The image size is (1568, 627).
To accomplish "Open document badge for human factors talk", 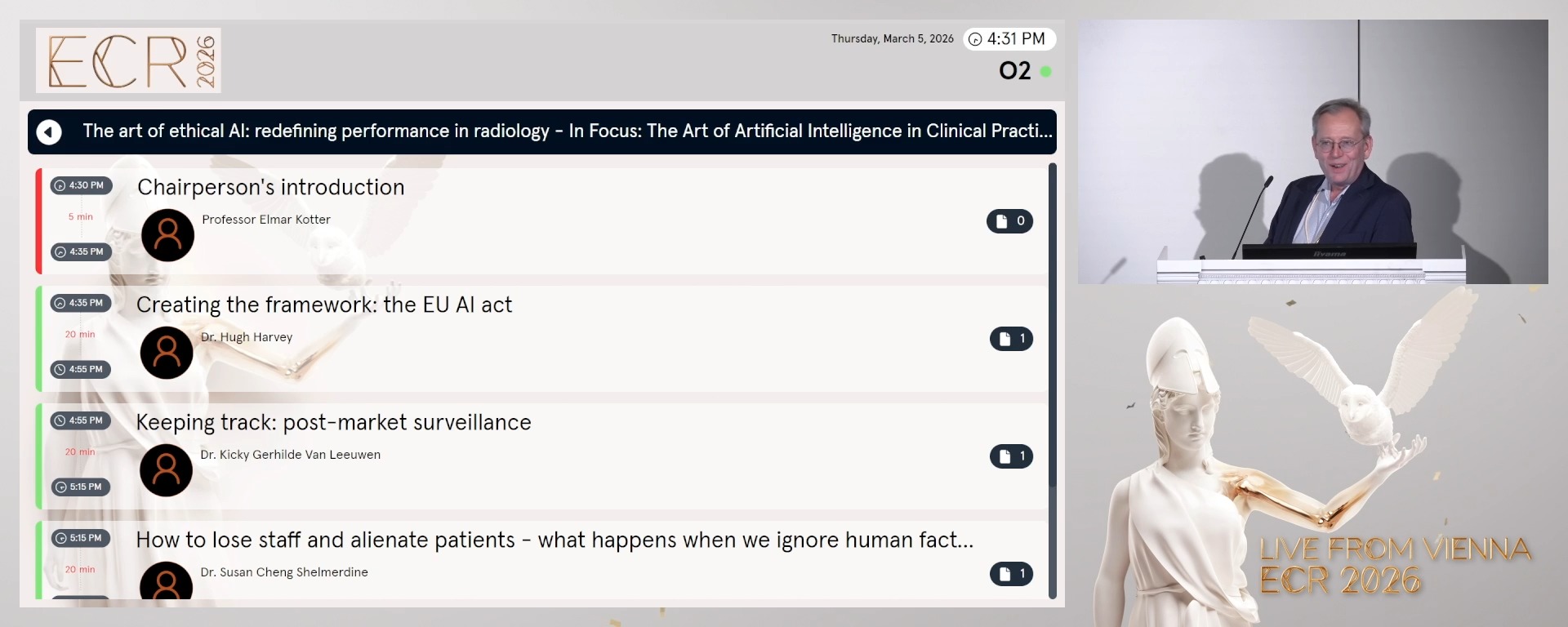I will 1011,574.
